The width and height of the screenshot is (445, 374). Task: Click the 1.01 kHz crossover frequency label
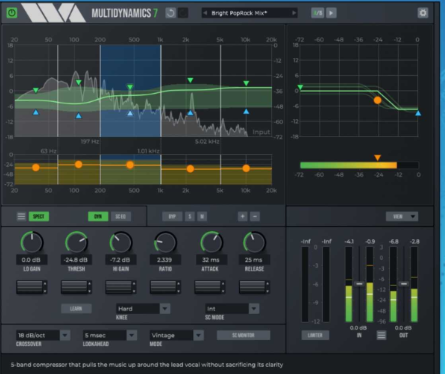point(148,151)
